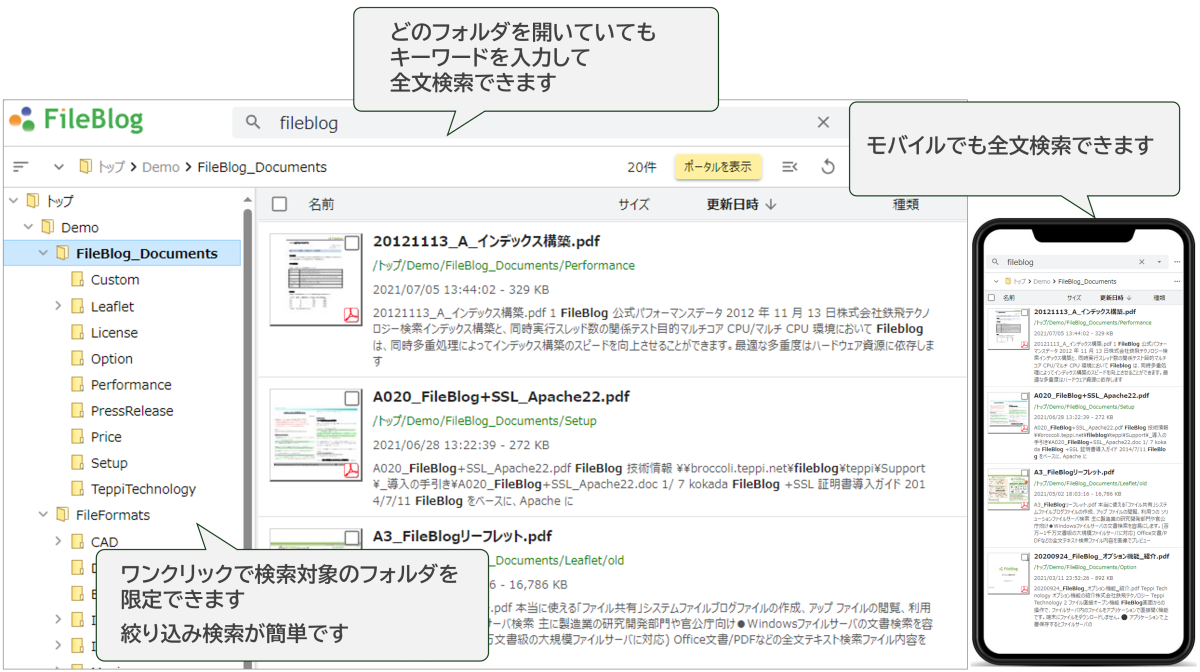The image size is (1200, 672).
Task: Select the Performance folder in the tree
Action: 131,384
